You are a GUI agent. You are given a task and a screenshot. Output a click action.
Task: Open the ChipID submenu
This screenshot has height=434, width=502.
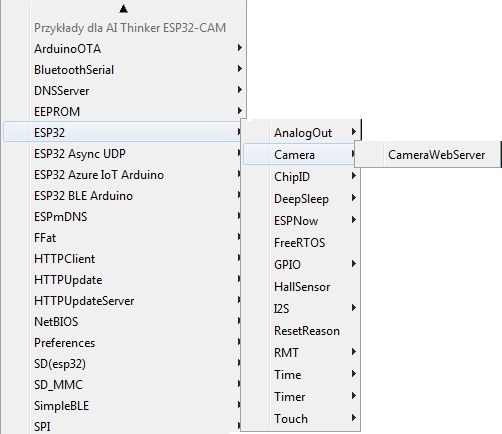click(301, 177)
